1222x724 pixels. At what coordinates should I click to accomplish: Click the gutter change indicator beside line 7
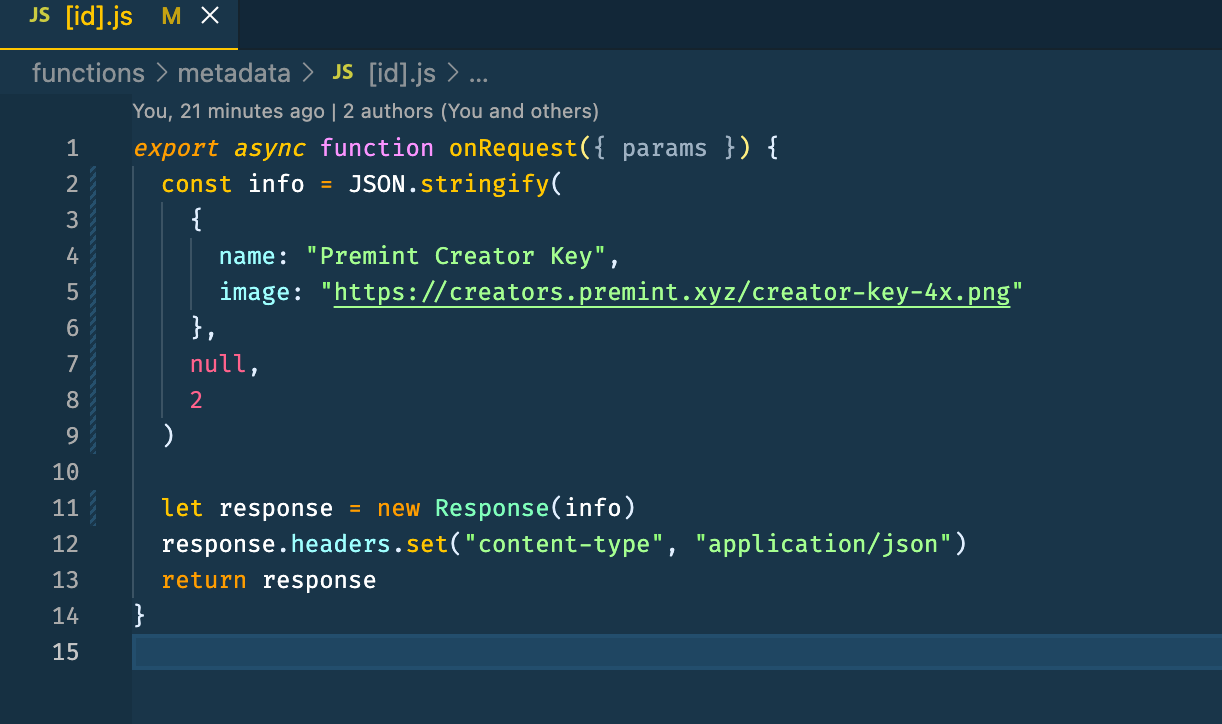tap(93, 363)
